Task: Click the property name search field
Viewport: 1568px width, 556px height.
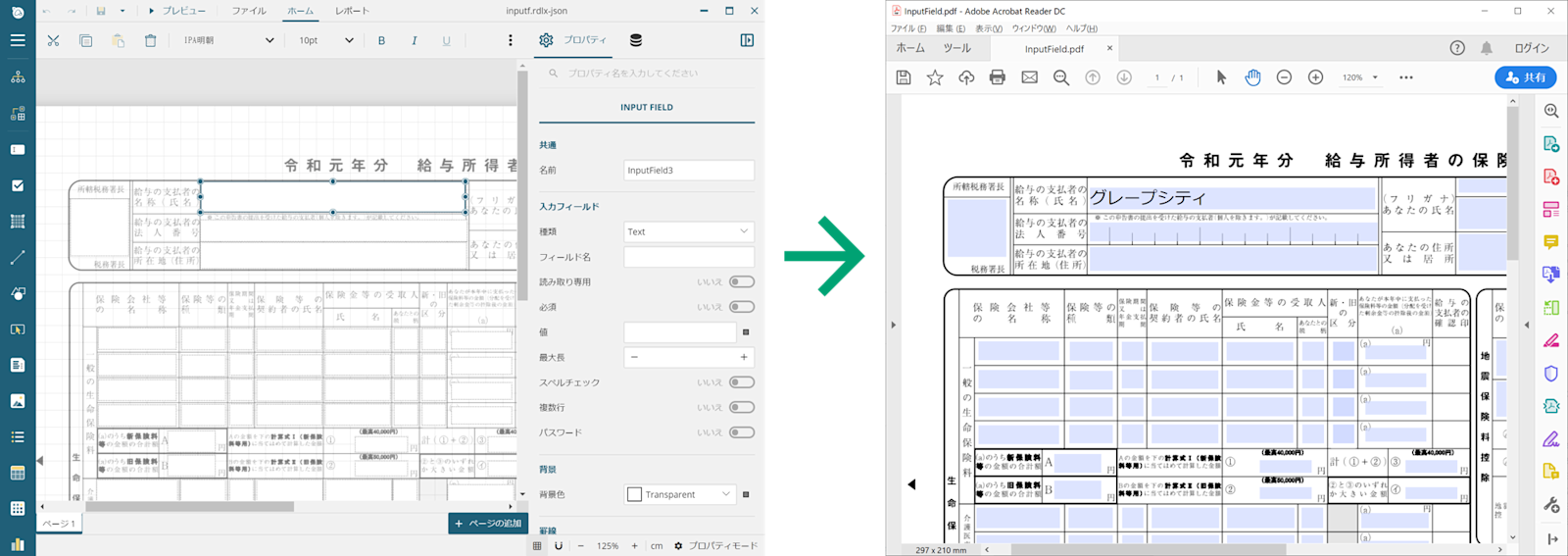Action: click(x=645, y=73)
